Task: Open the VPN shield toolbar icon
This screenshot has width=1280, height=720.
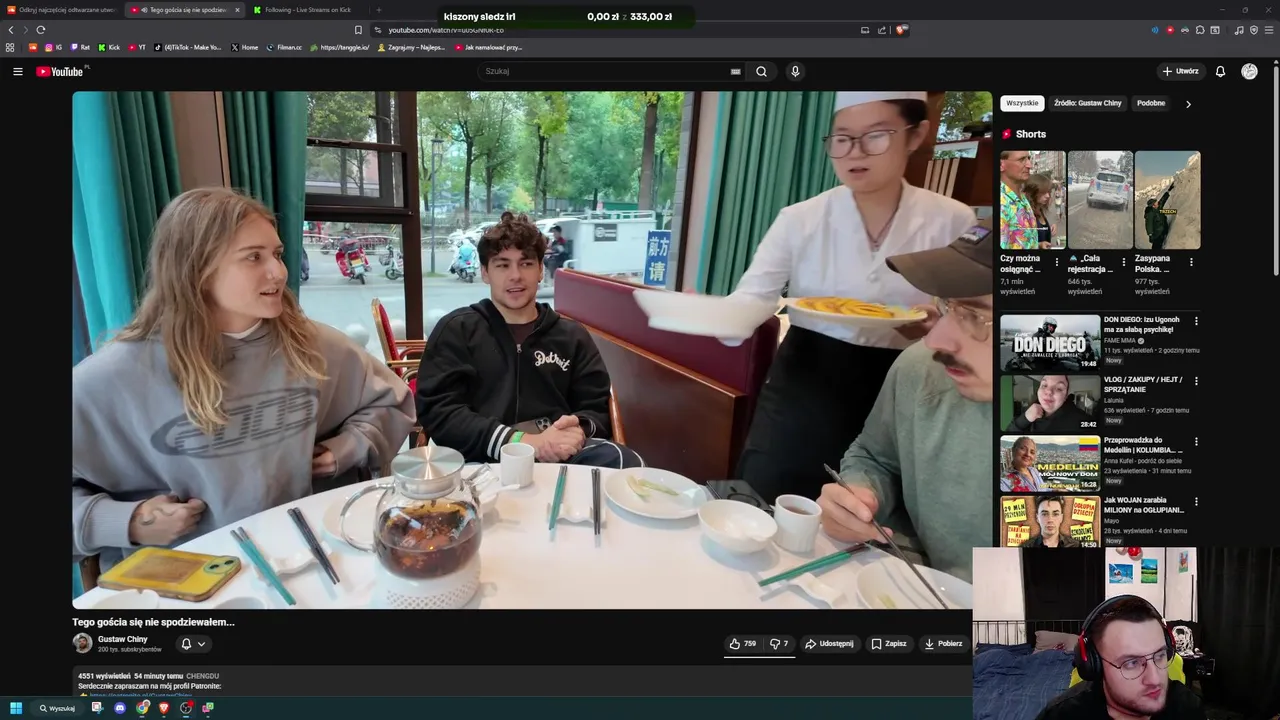Action: pos(1254,30)
